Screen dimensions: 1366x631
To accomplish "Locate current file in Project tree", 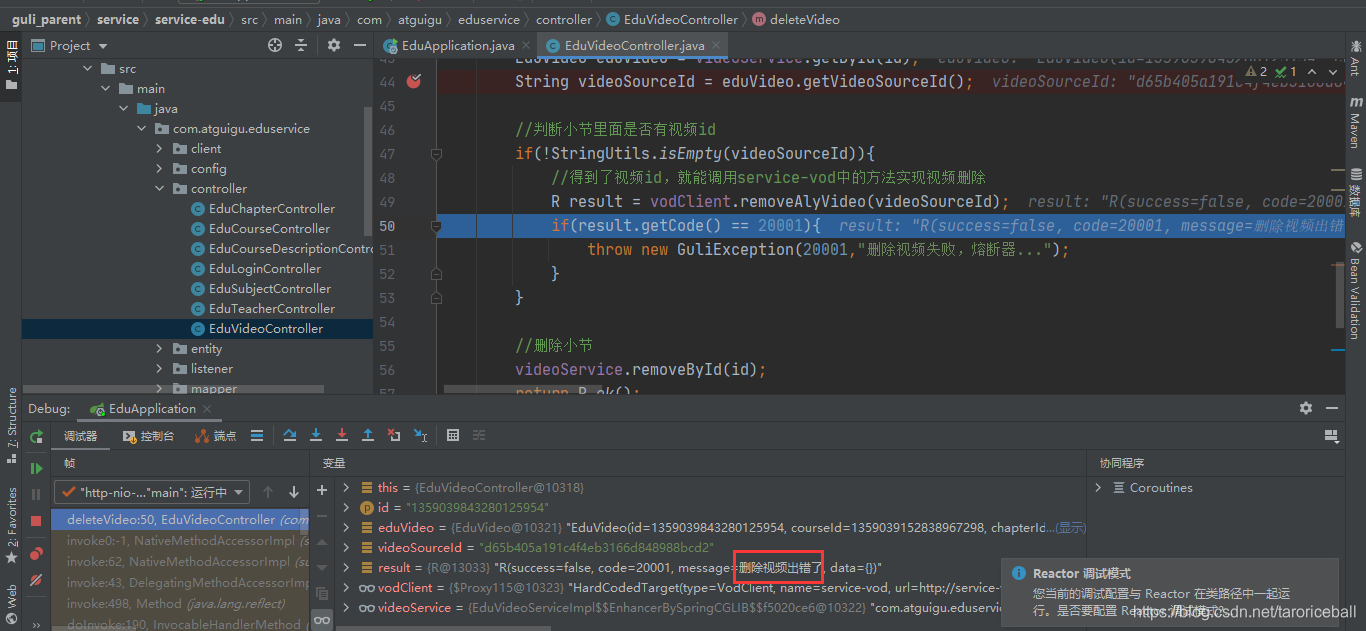I will [x=275, y=45].
